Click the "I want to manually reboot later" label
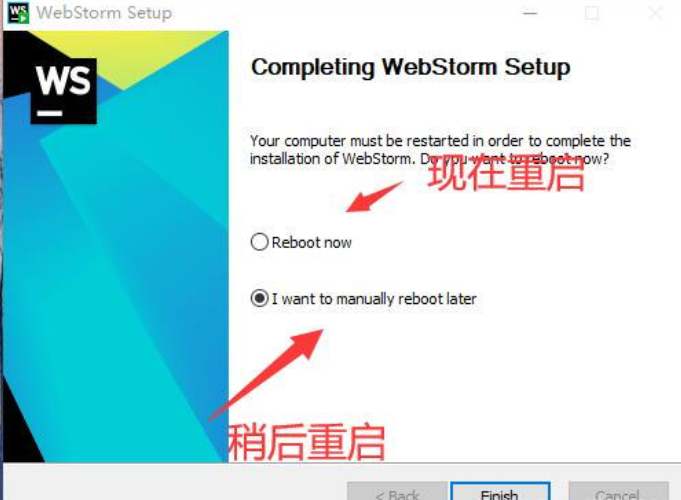This screenshot has height=500, width=681. pos(374,299)
